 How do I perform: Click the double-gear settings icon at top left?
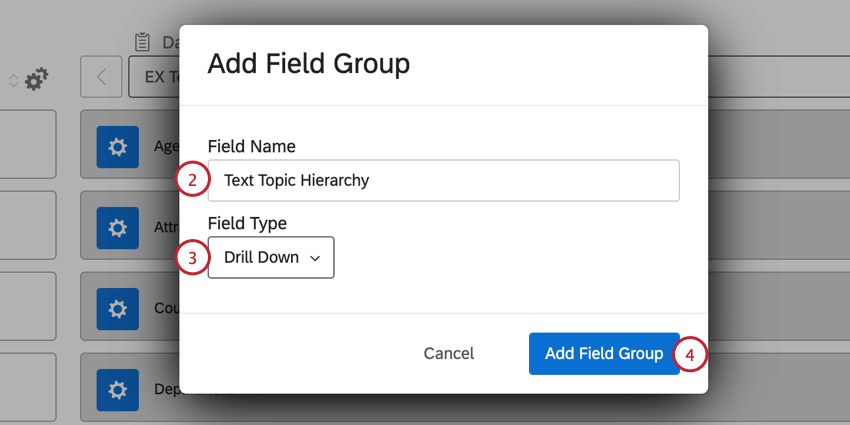click(37, 79)
